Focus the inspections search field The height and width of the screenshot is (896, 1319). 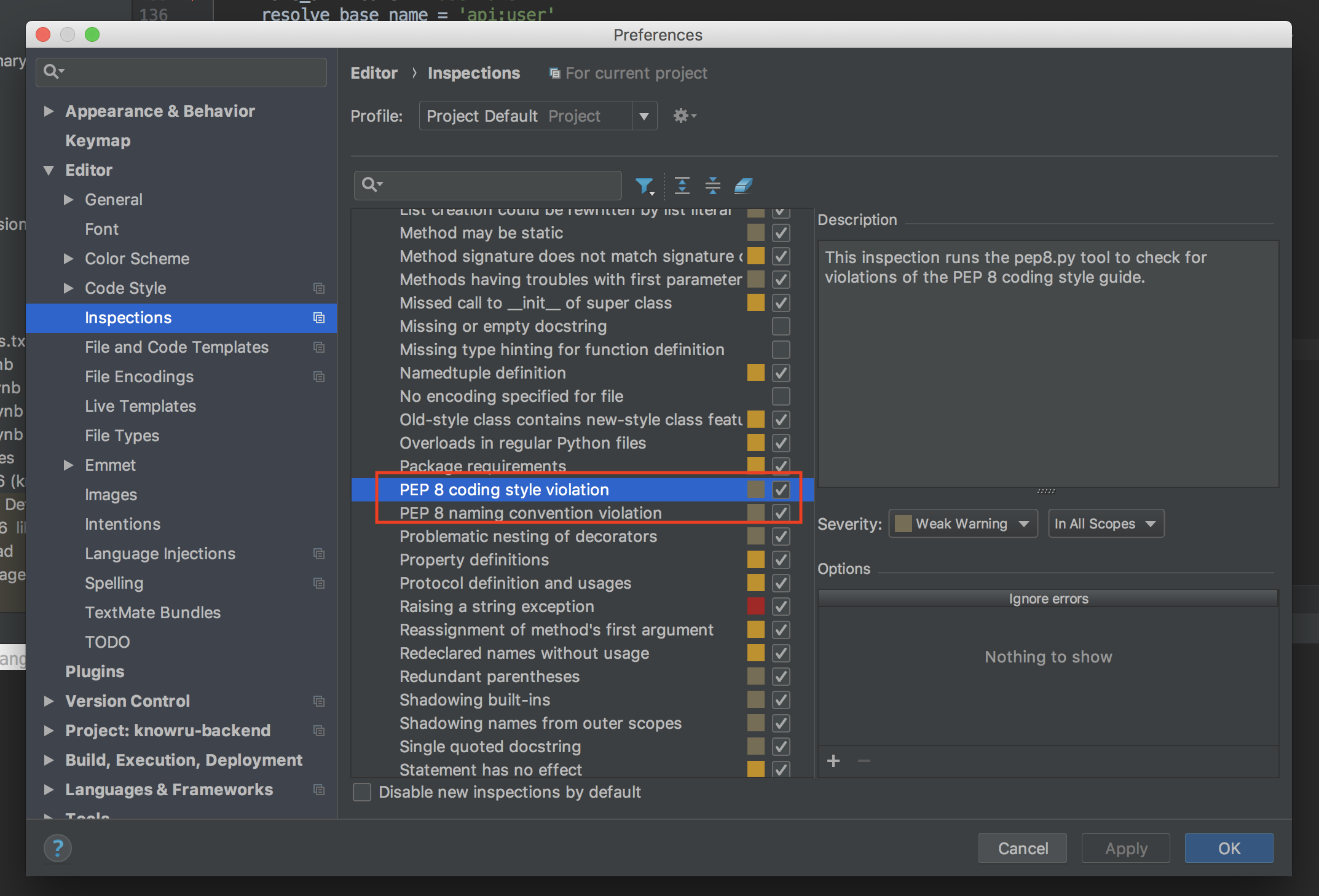[488, 185]
